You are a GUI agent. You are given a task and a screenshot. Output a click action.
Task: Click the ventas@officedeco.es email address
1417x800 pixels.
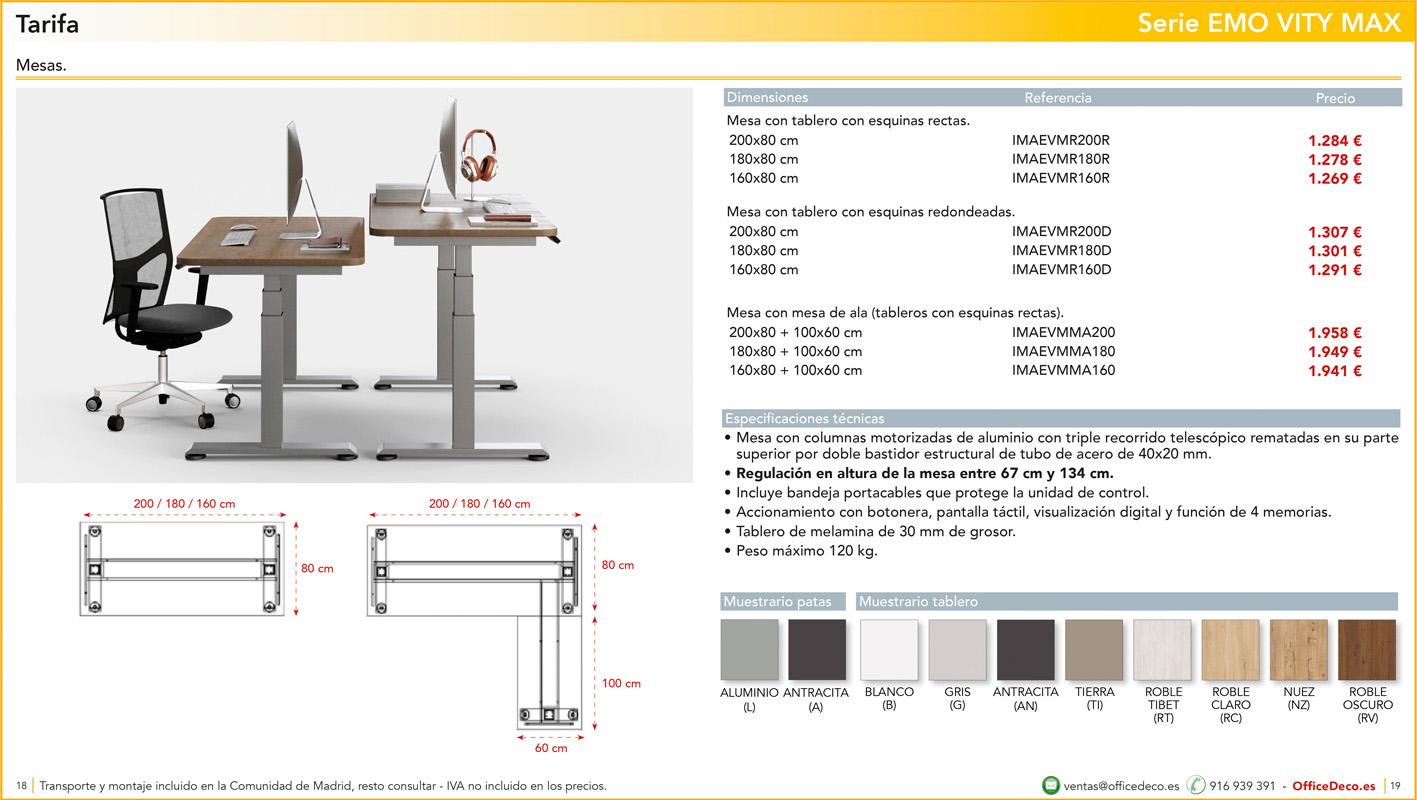pos(1122,786)
